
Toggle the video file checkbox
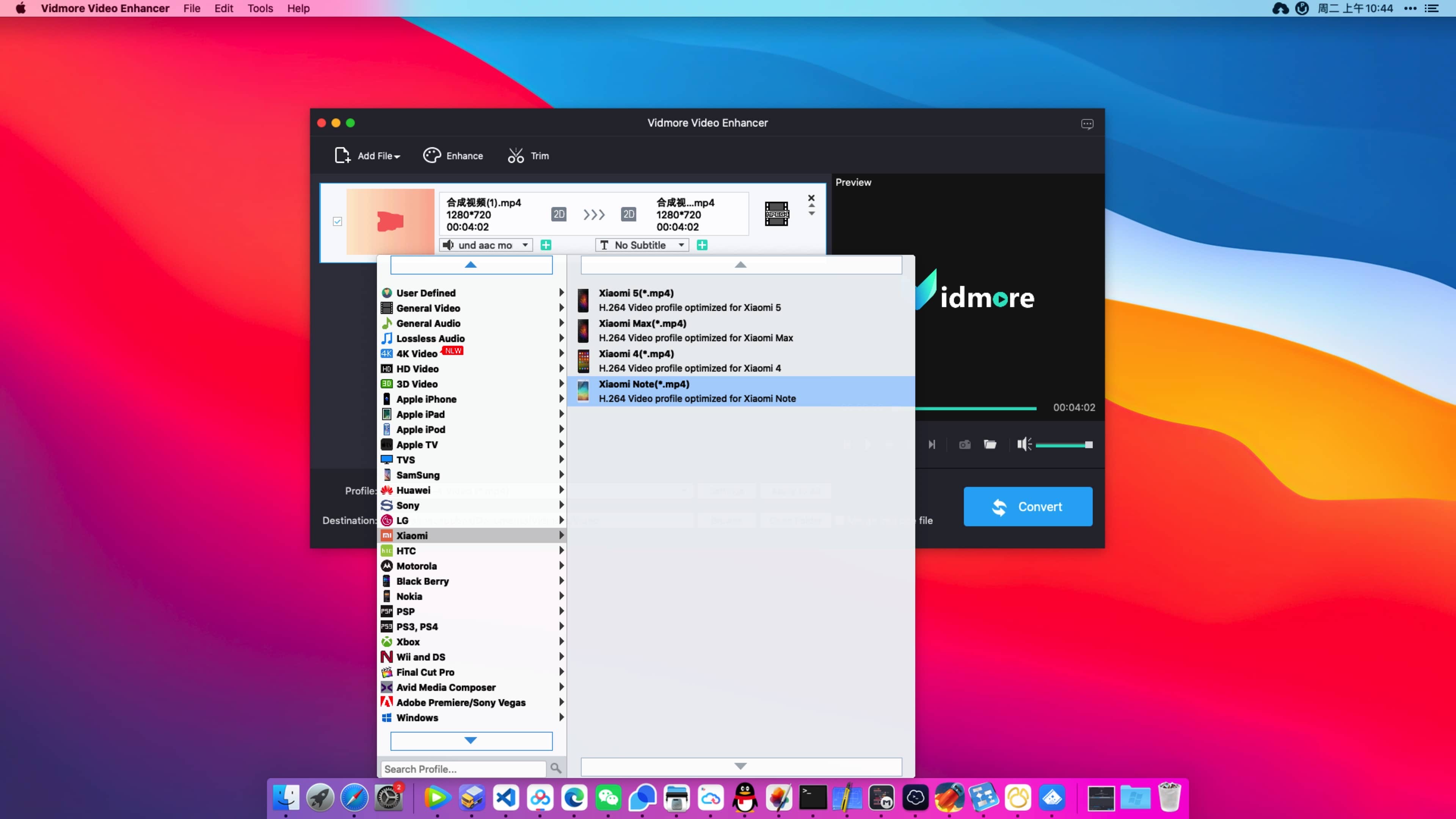point(337,221)
